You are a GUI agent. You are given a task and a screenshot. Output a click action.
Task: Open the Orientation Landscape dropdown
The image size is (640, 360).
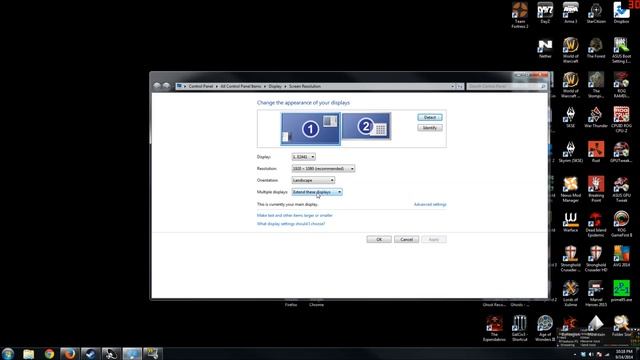(x=313, y=180)
